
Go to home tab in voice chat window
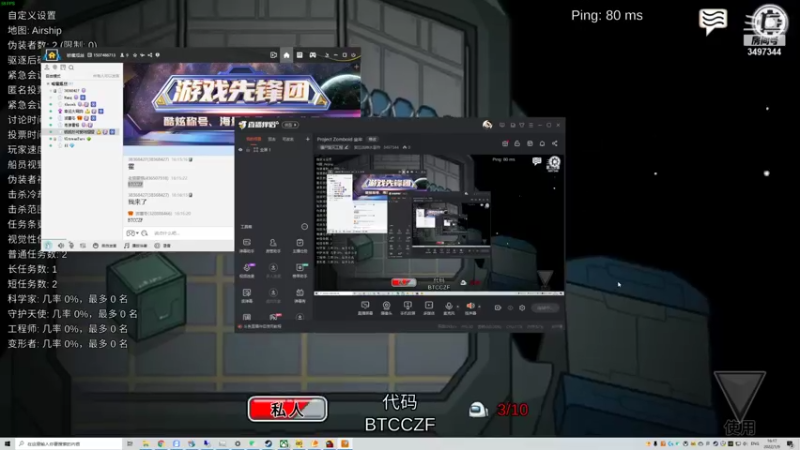pos(286,55)
